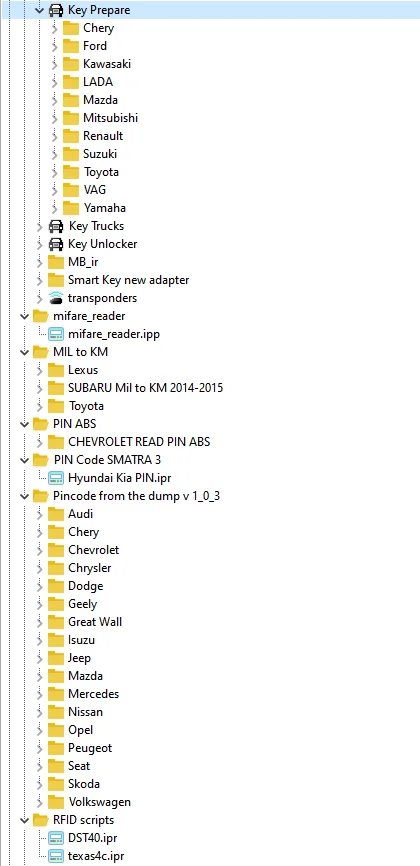Collapse the Key Prepare tree node

point(39,10)
